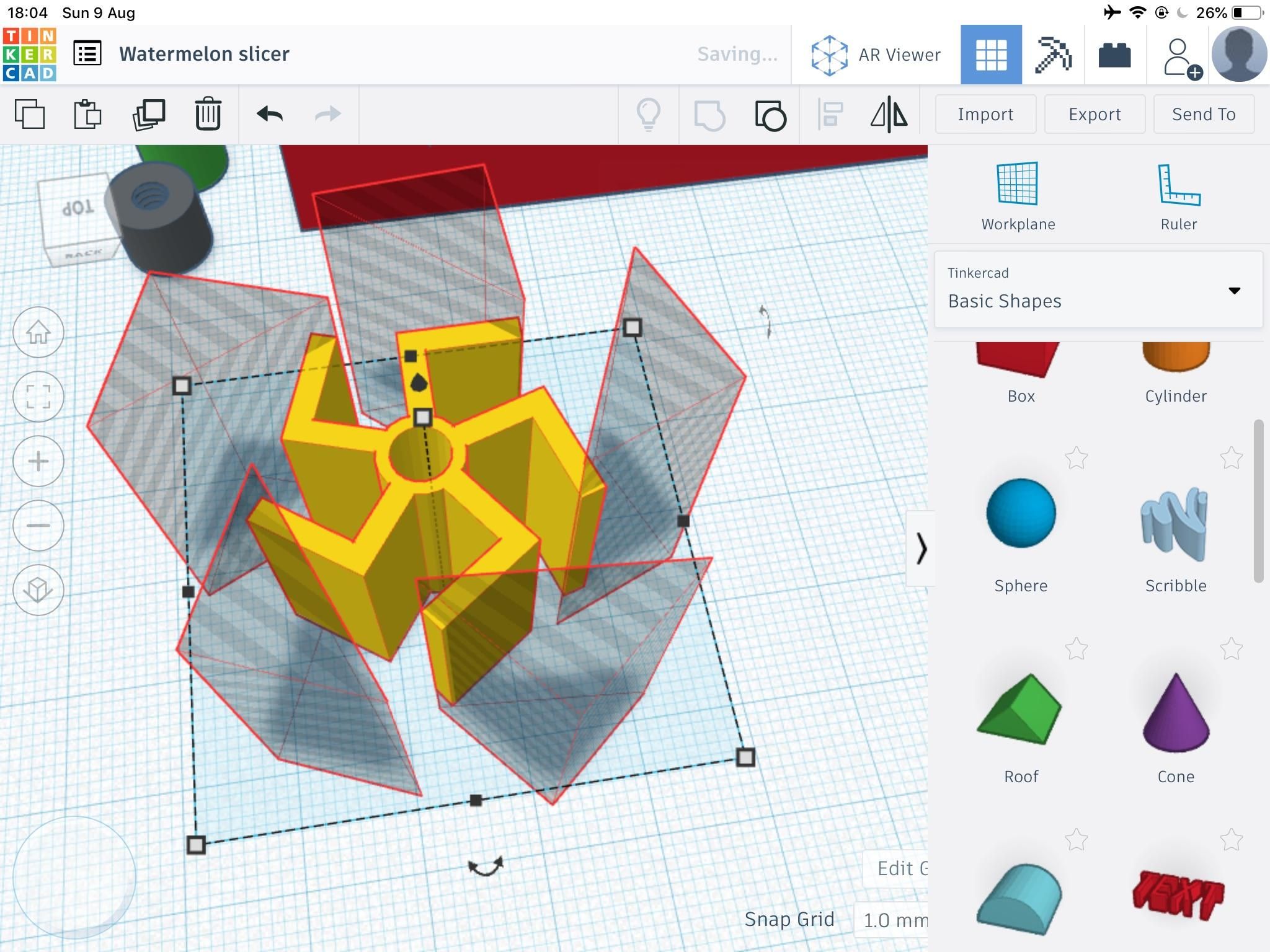This screenshot has height=952, width=1270.
Task: Open the Blocks (pickaxe) view
Action: (x=1053, y=55)
